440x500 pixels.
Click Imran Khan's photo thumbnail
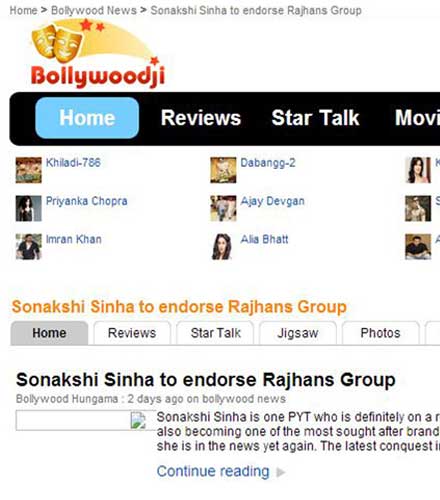click(x=29, y=247)
